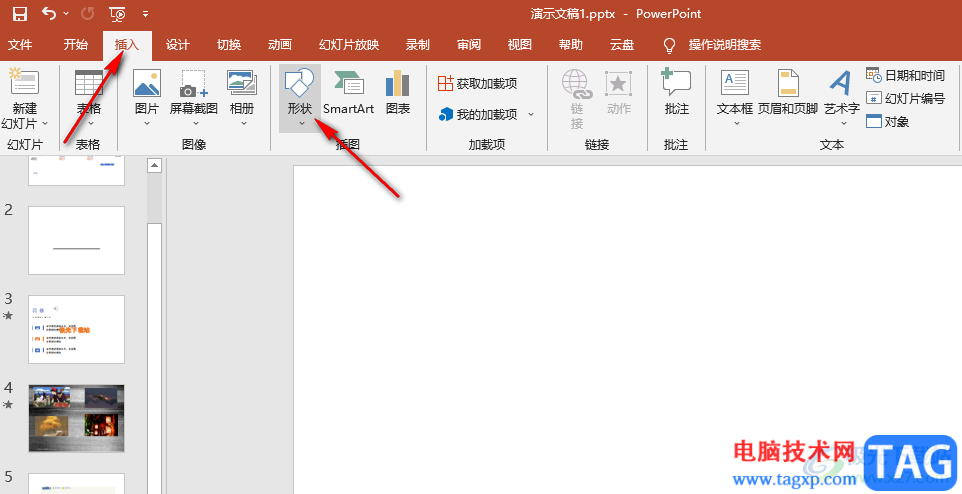Expand the 文本框 dropdown arrow
The width and height of the screenshot is (962, 494).
[x=737, y=124]
